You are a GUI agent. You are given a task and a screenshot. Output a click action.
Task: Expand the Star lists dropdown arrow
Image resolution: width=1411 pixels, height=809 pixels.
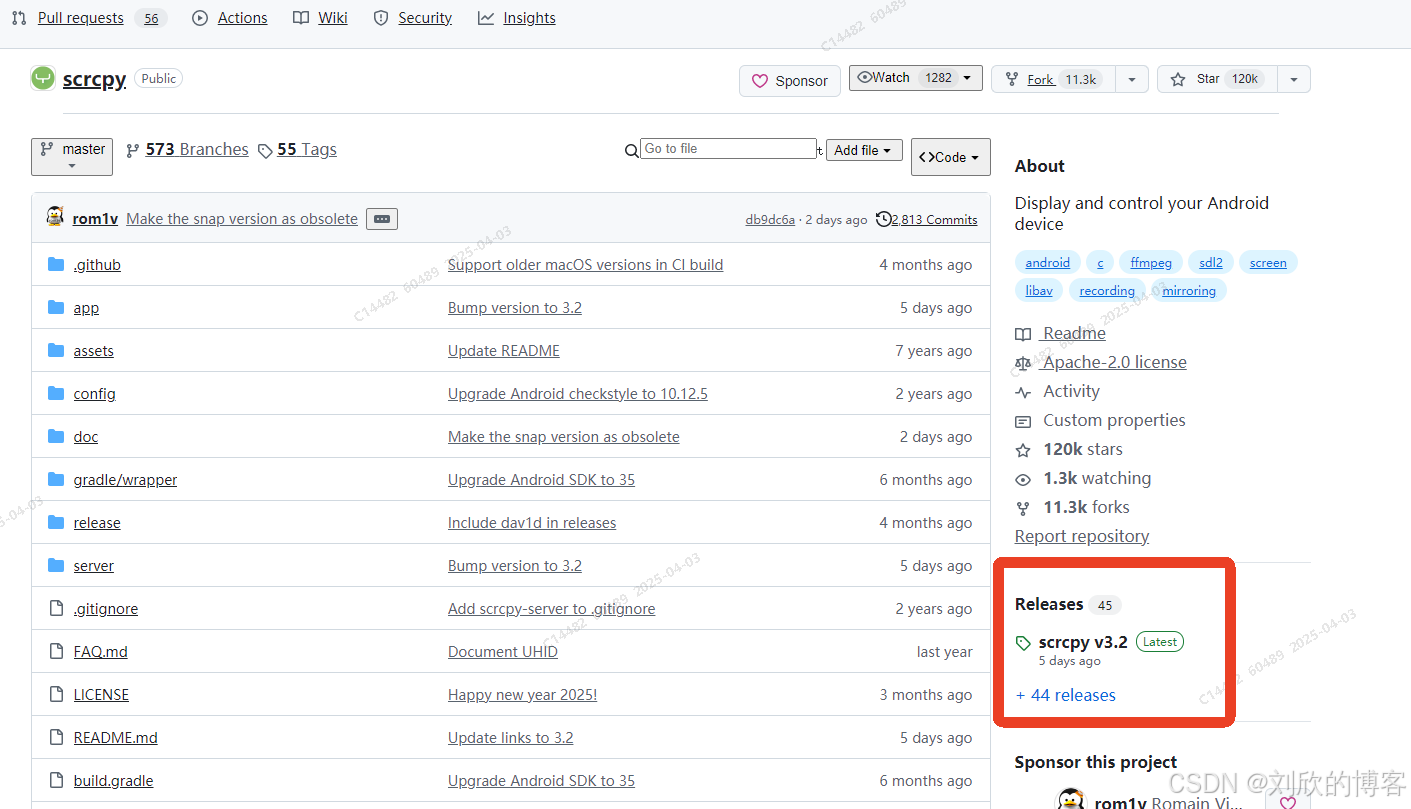[x=1294, y=79]
